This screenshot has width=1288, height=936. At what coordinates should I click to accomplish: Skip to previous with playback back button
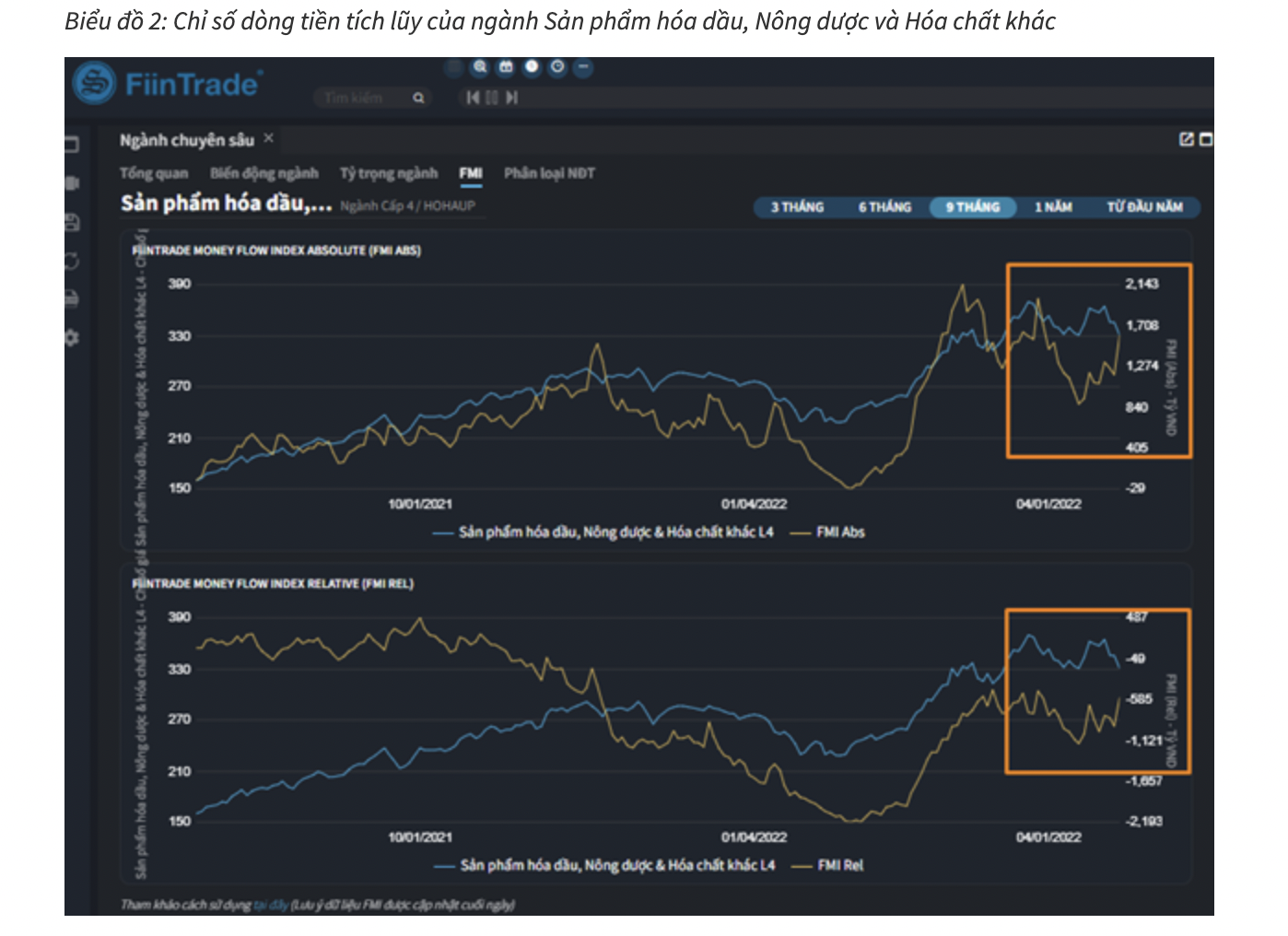point(473,98)
